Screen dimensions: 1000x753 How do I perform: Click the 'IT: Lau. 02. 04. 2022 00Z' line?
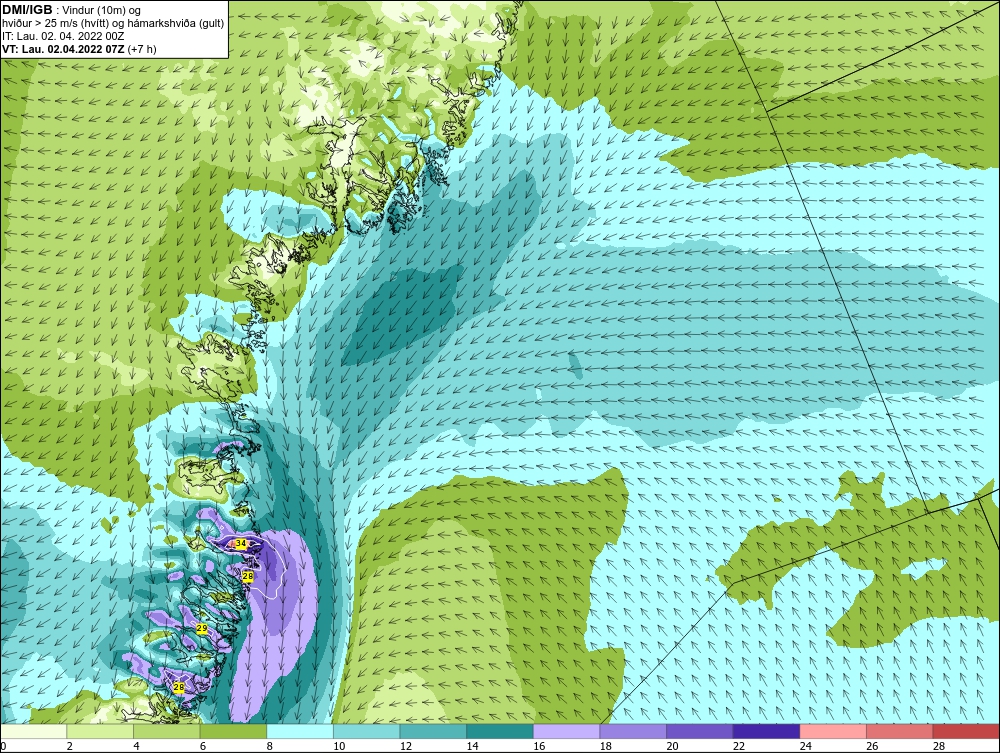63,36
